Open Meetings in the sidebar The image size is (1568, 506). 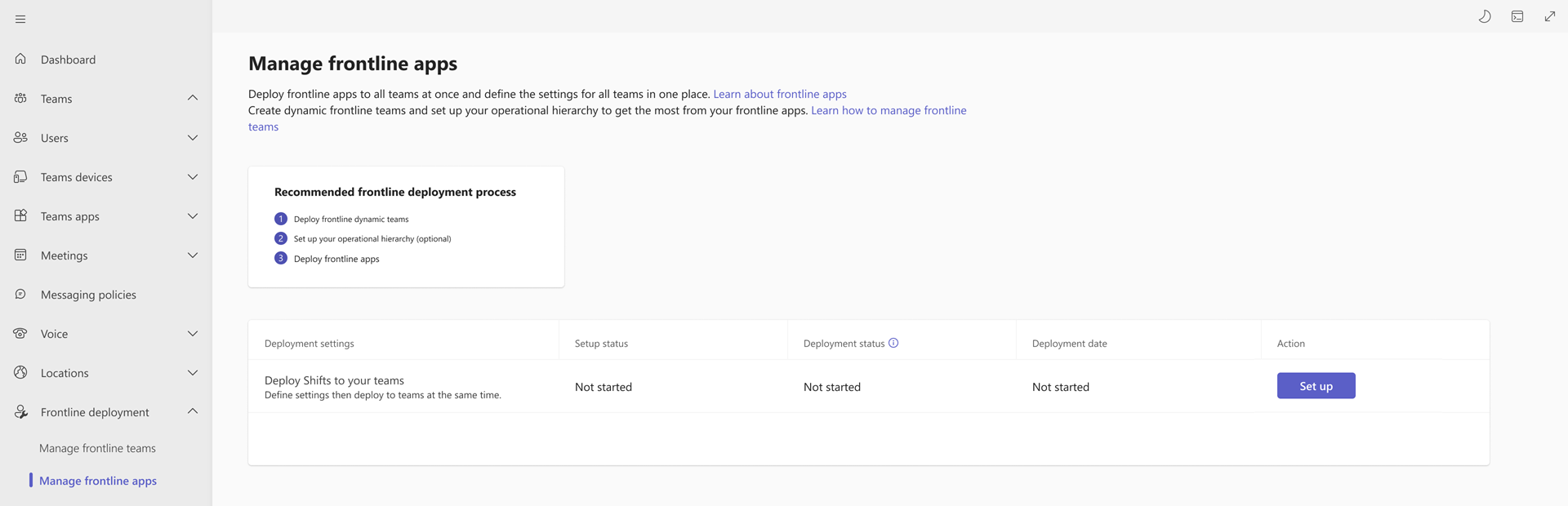coord(64,255)
